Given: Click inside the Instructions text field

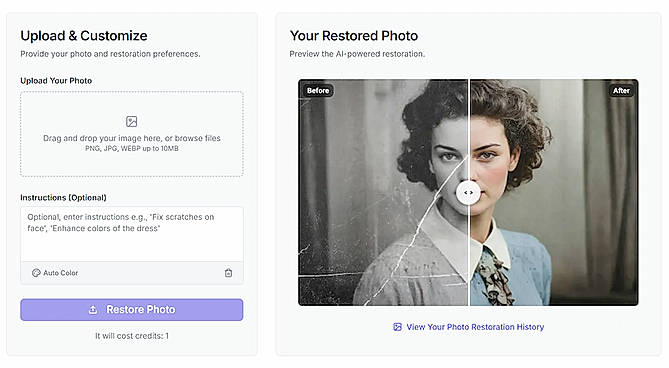Looking at the screenshot, I should [132, 234].
